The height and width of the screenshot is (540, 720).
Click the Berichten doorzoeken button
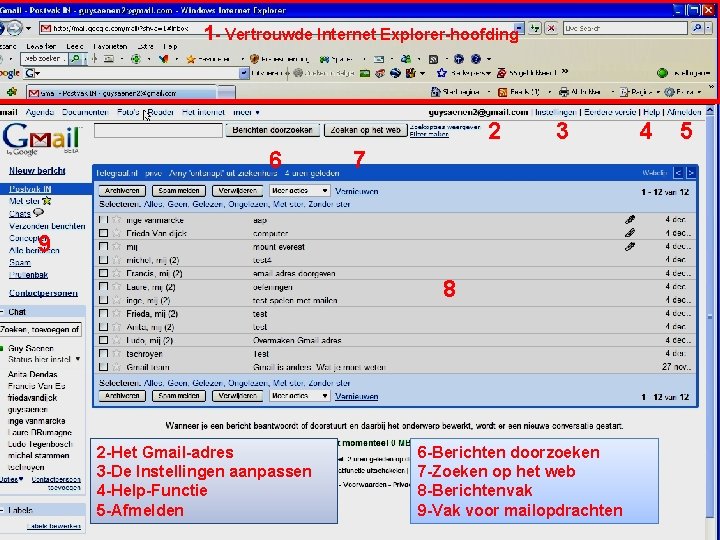pos(272,130)
